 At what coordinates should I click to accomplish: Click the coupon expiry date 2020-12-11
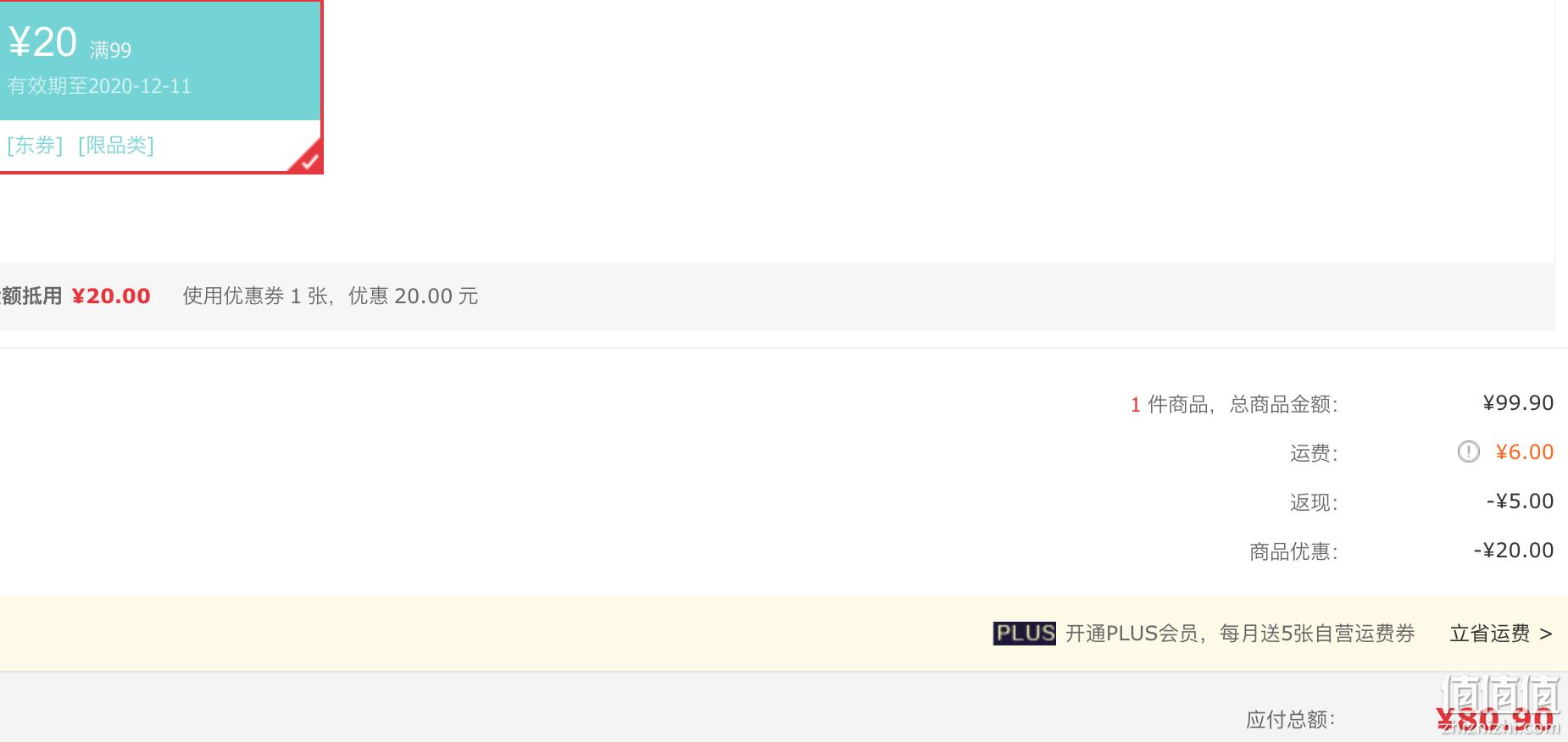tap(140, 86)
